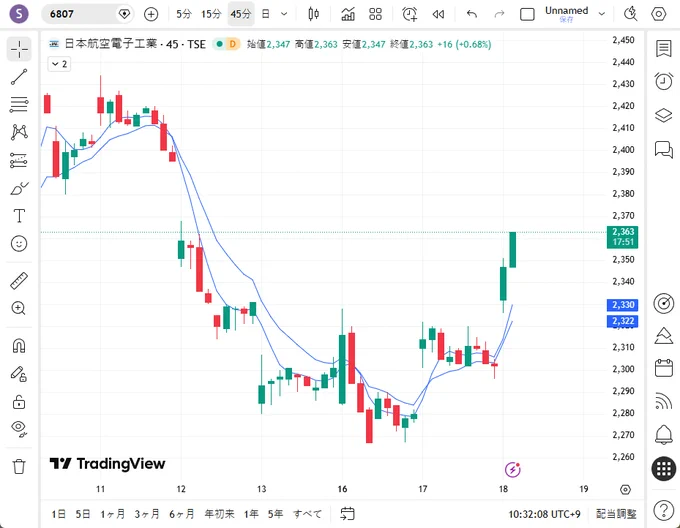Viewport: 680px width, 528px height.
Task: Switch to 日 daily timeframe
Action: [266, 14]
